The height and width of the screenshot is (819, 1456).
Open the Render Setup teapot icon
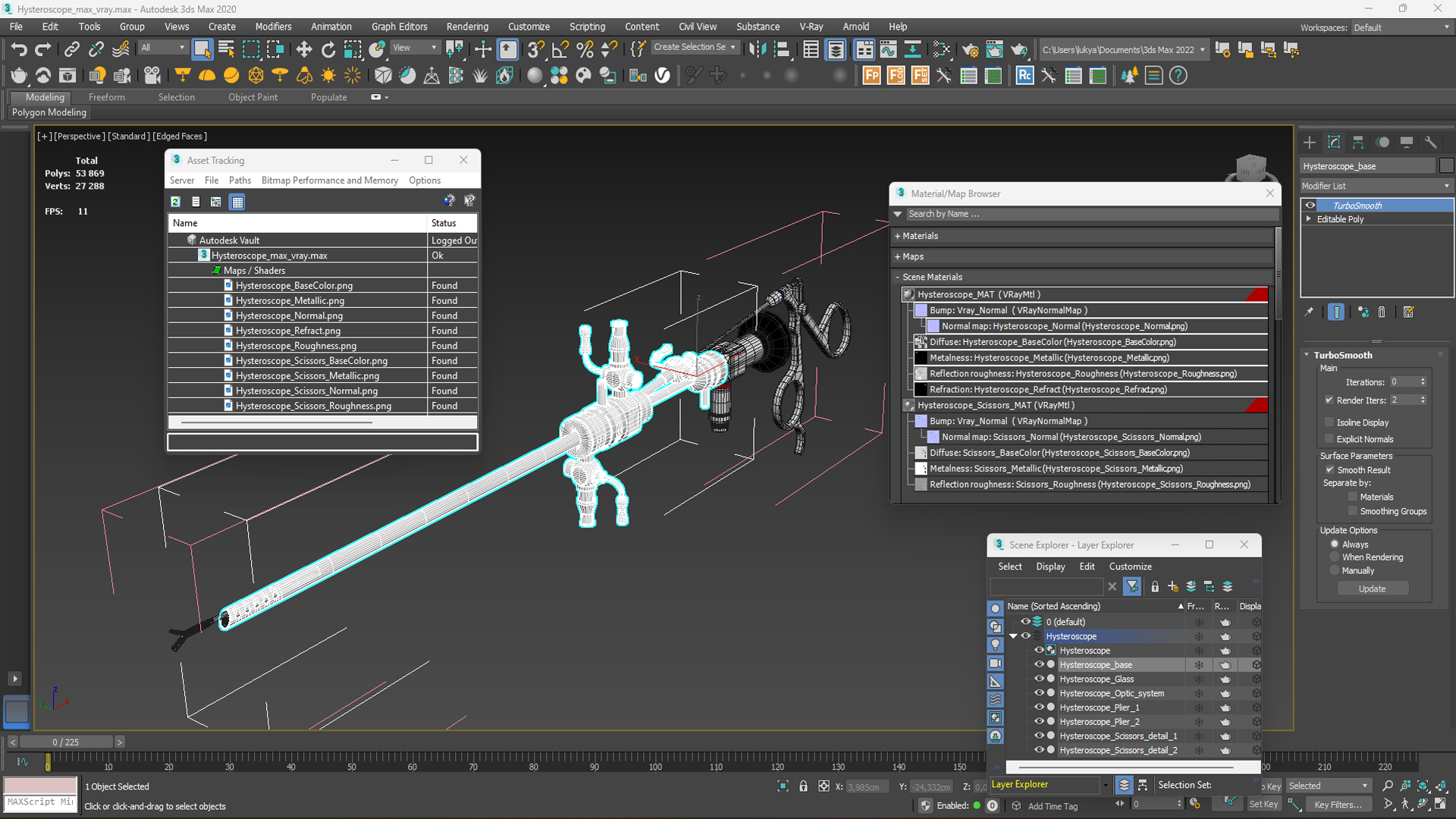click(970, 49)
